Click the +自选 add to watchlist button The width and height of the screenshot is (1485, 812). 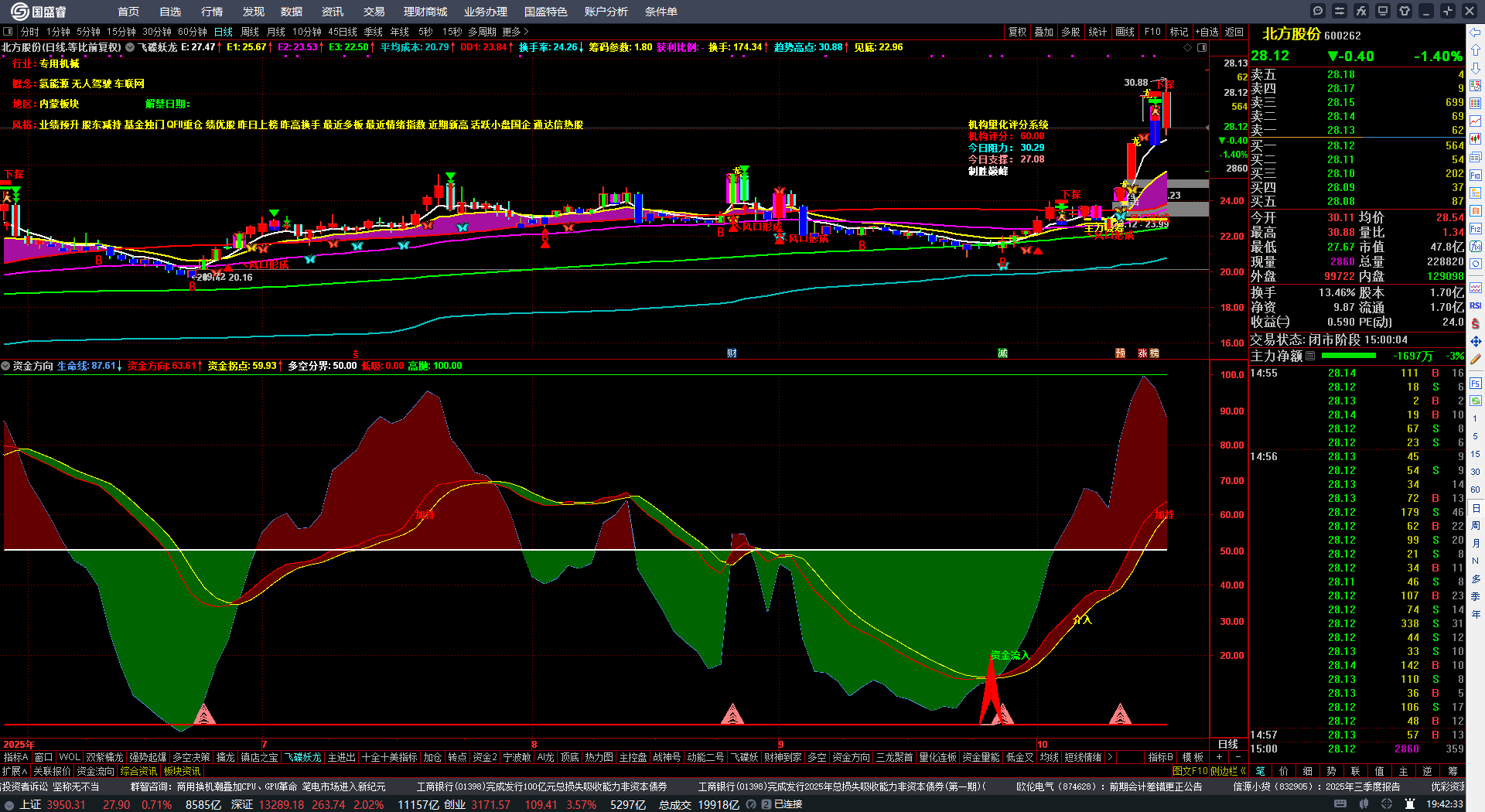tap(1207, 32)
